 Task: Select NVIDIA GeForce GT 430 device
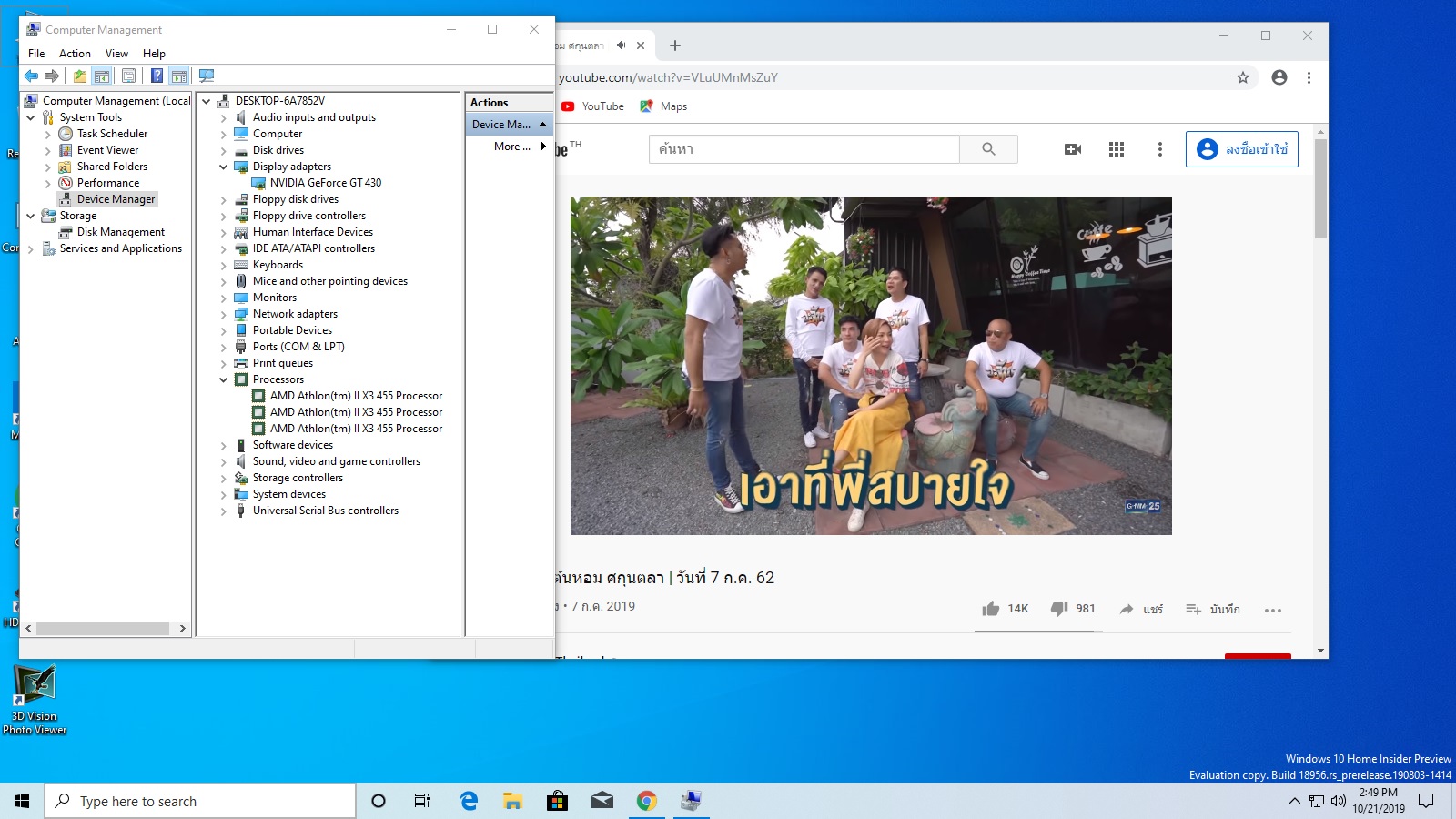coord(326,183)
